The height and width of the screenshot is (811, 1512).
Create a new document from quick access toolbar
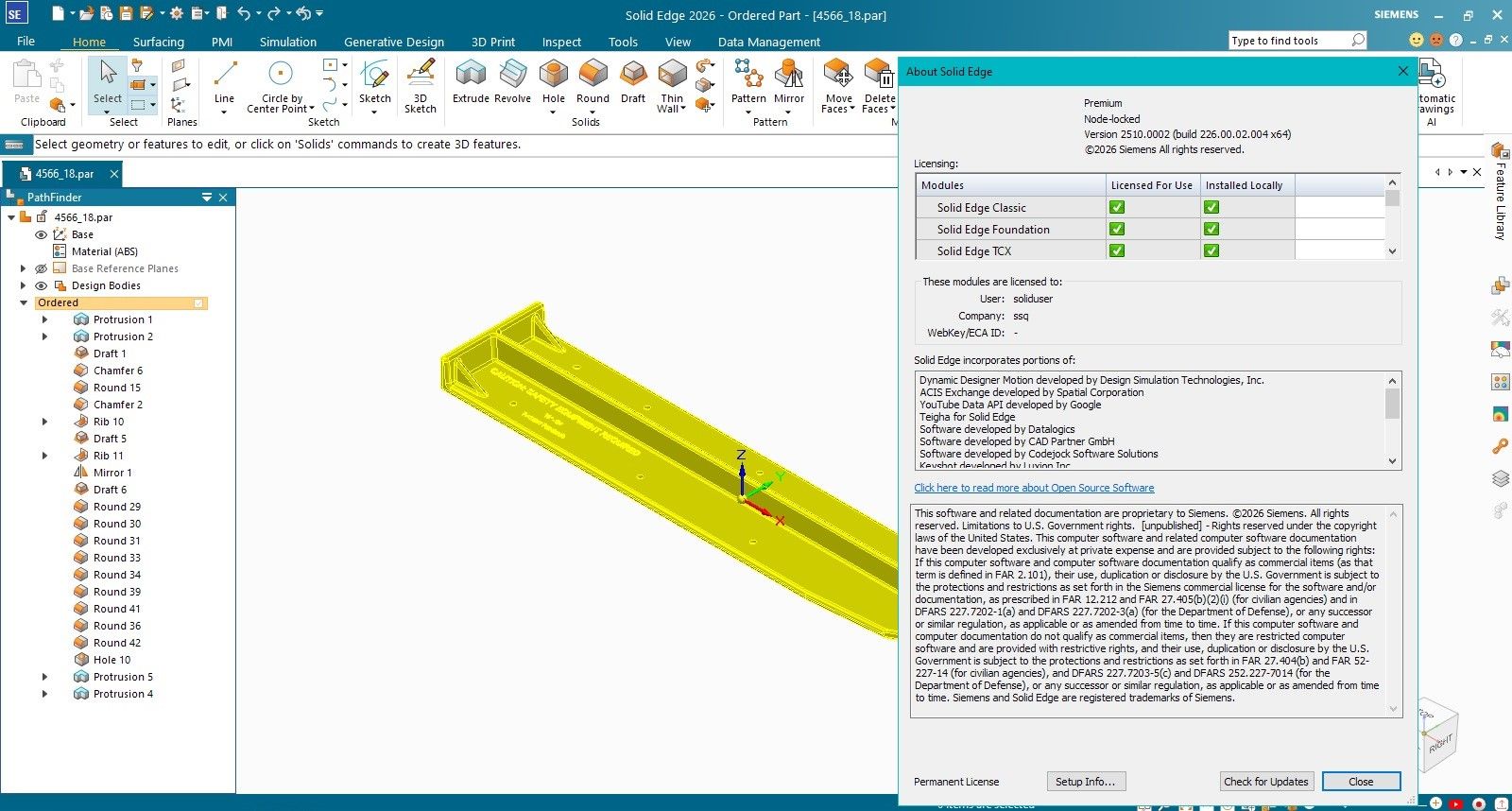tap(59, 13)
